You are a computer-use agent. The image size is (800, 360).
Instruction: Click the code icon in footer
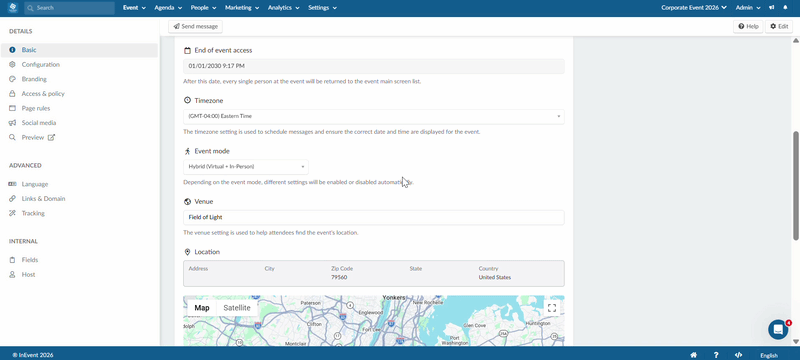pos(738,355)
